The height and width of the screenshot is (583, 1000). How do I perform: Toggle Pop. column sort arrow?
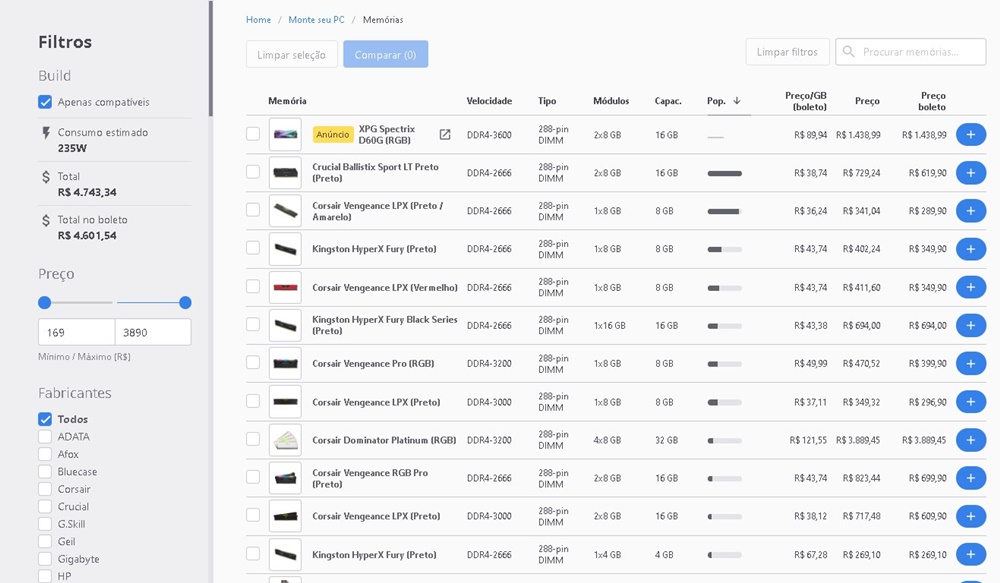[737, 101]
